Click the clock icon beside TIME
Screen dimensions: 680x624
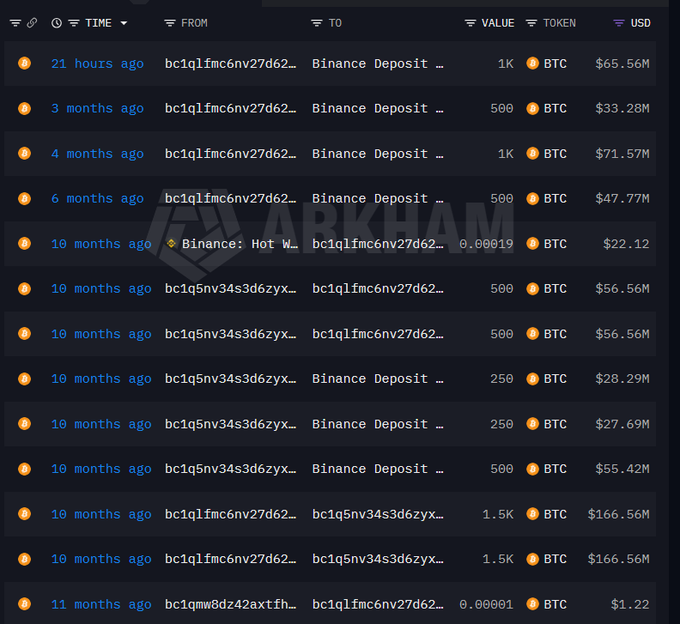[56, 23]
